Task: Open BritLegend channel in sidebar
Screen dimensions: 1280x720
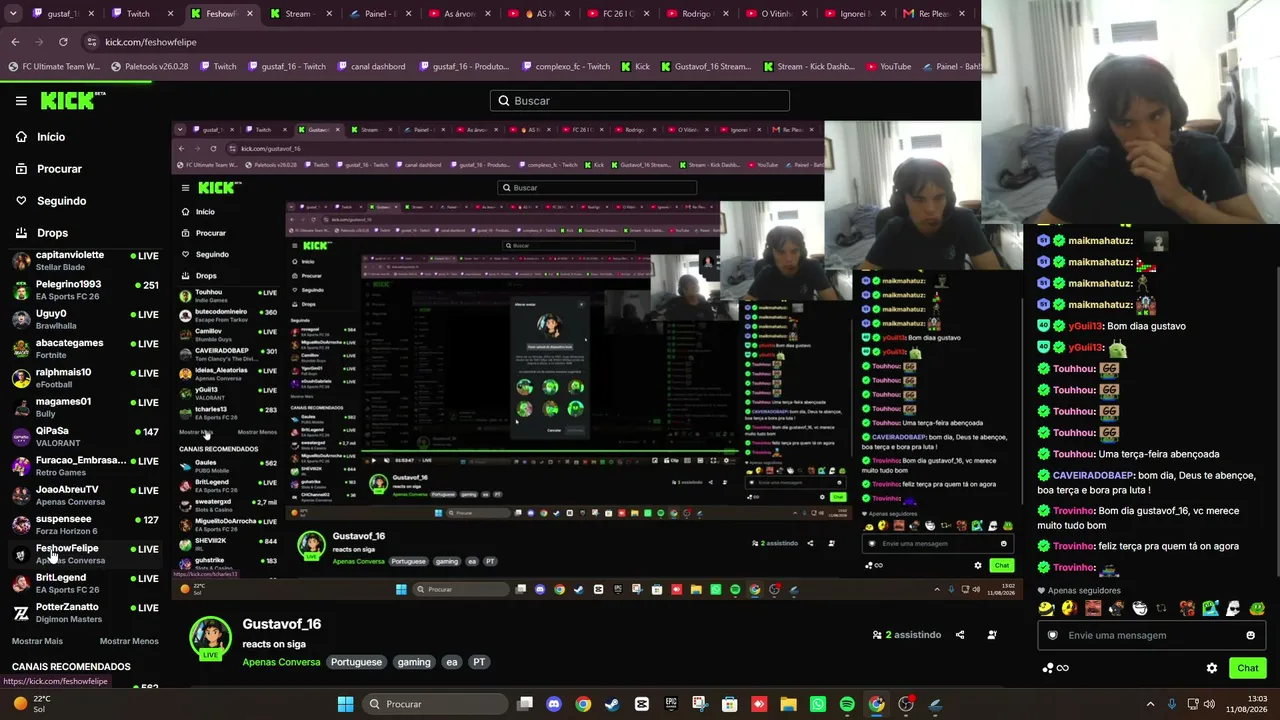Action: tap(85, 583)
